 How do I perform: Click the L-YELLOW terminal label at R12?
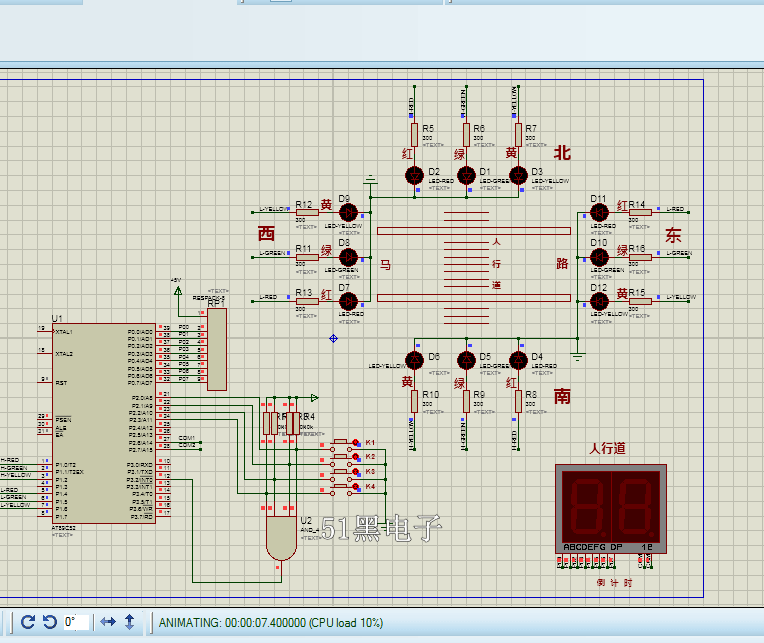click(274, 208)
